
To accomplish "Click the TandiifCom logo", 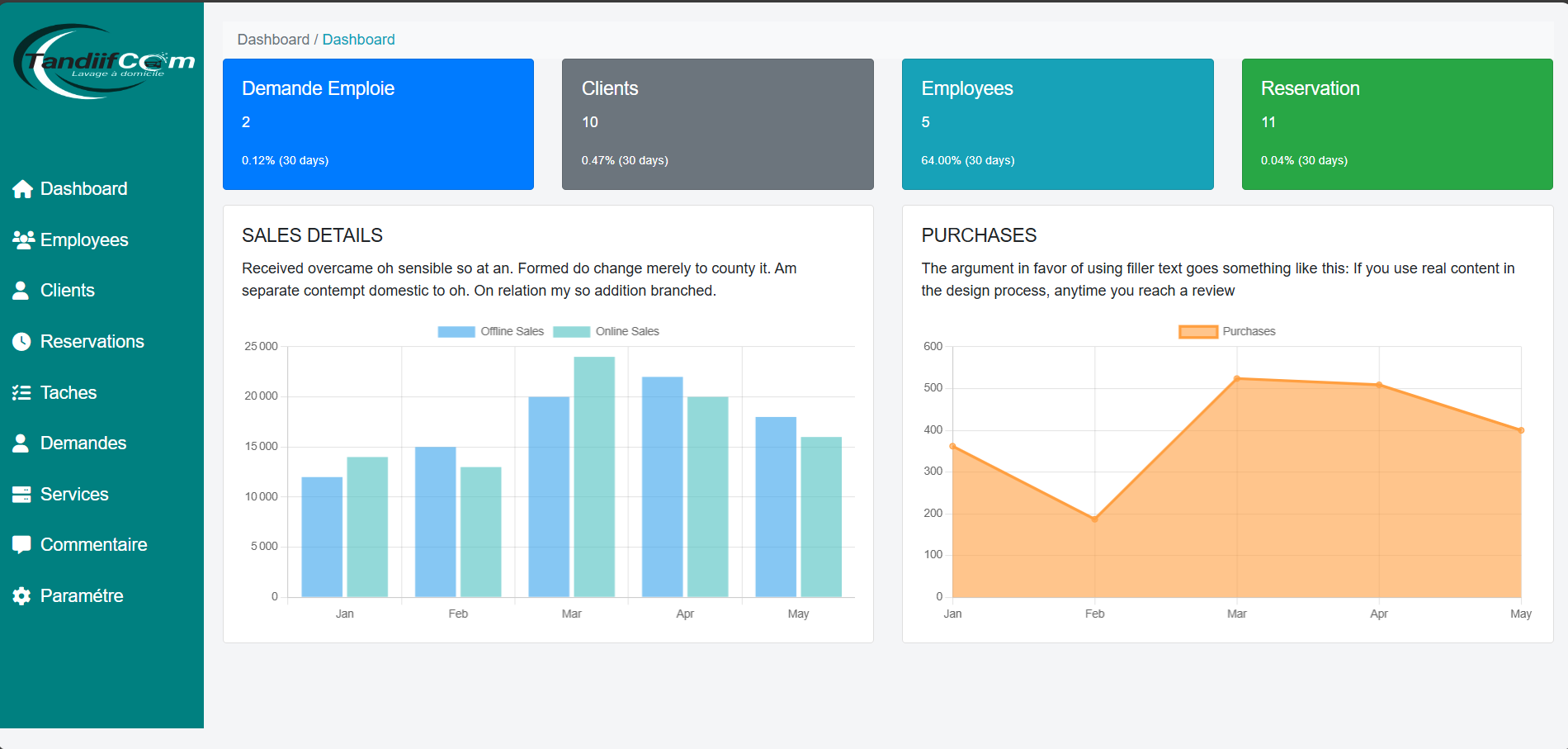I will (105, 62).
